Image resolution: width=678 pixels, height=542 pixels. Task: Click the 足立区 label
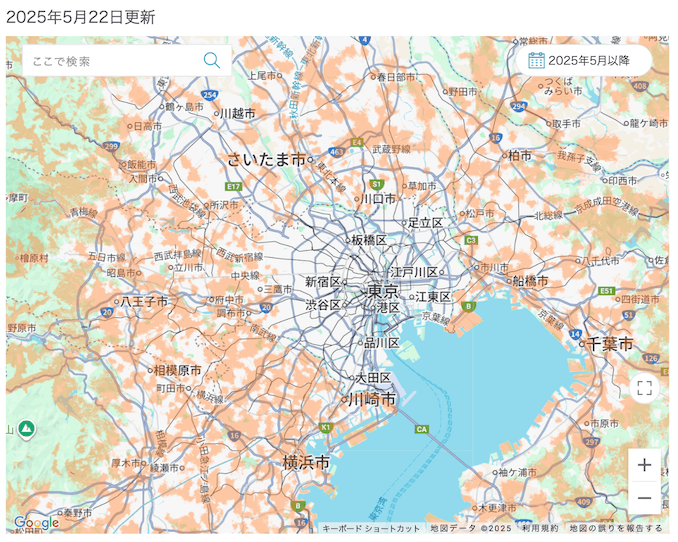426,223
